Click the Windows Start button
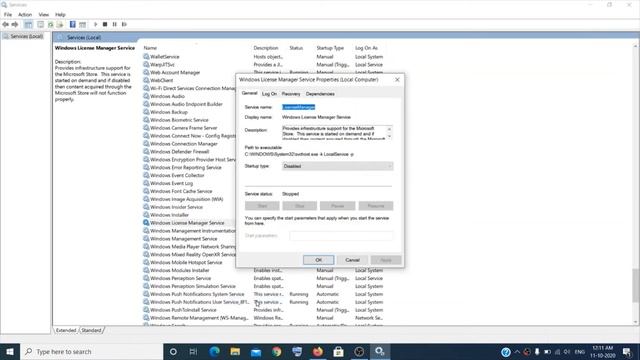Image resolution: width=640 pixels, height=360 pixels. [x=10, y=351]
